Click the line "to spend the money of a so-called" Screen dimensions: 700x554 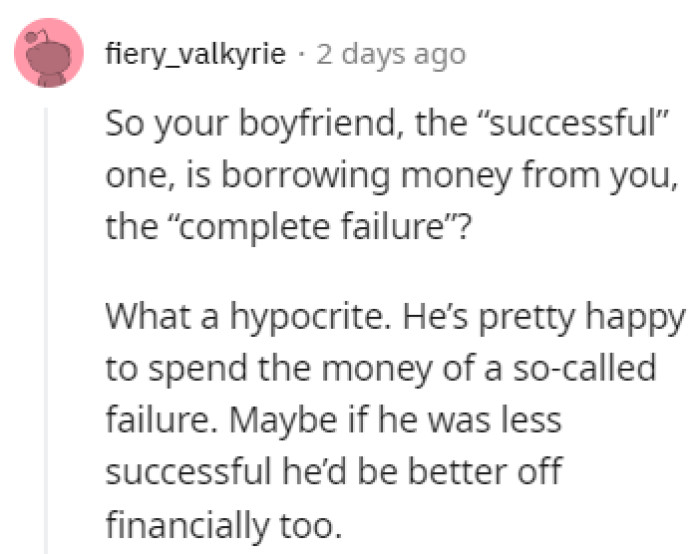381,371
